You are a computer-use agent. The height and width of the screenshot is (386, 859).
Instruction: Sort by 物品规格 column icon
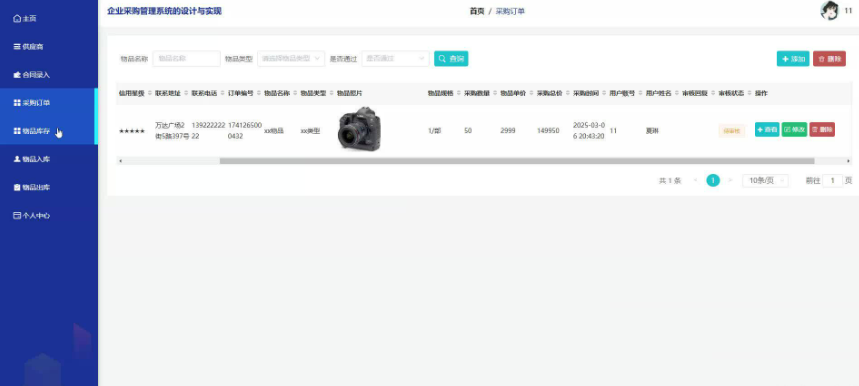pos(458,93)
